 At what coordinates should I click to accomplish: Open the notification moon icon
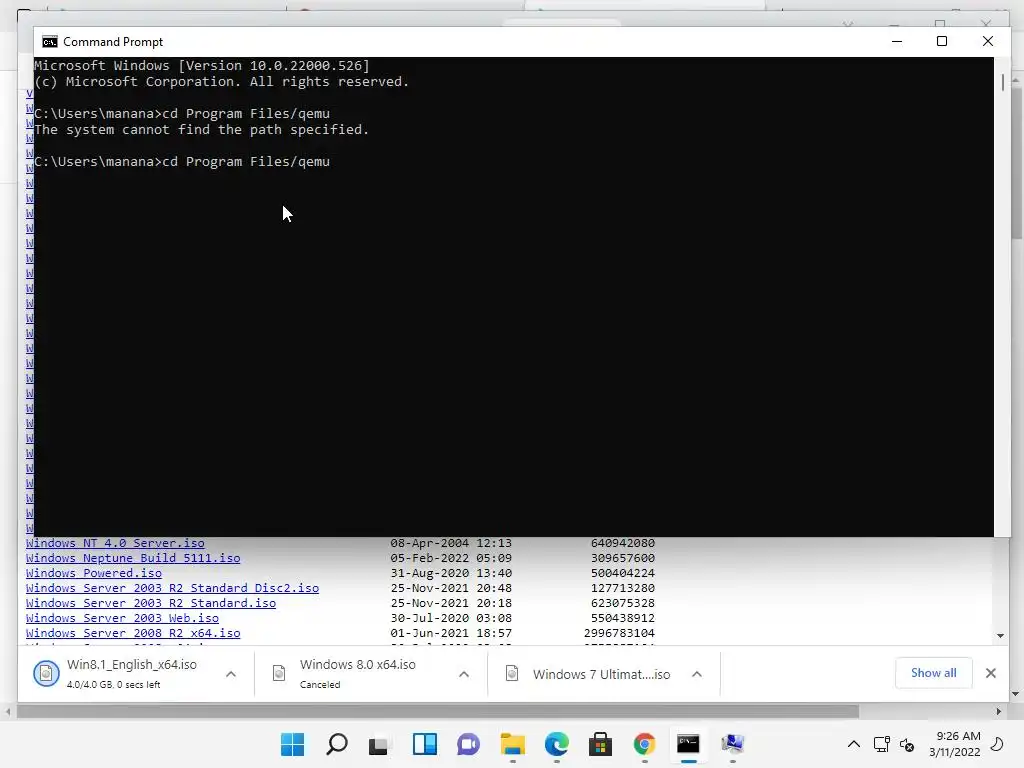pos(997,744)
